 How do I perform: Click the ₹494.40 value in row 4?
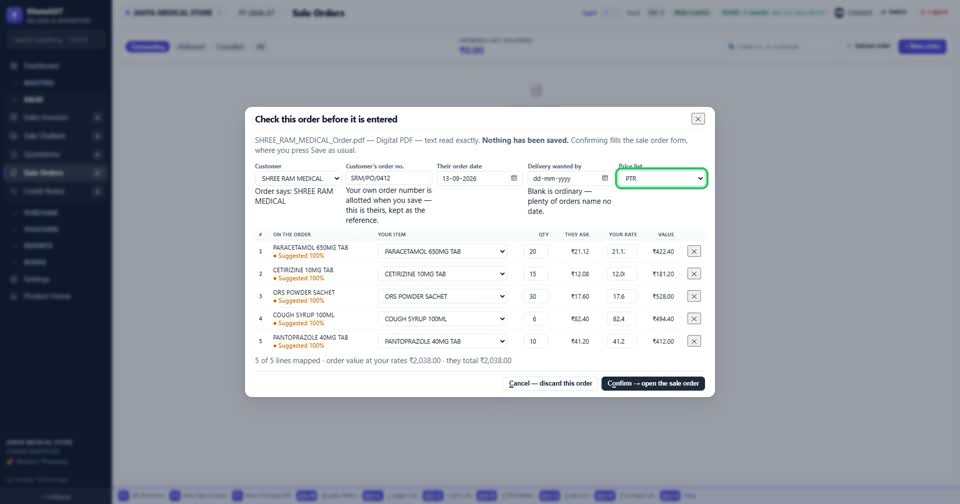[663, 319]
